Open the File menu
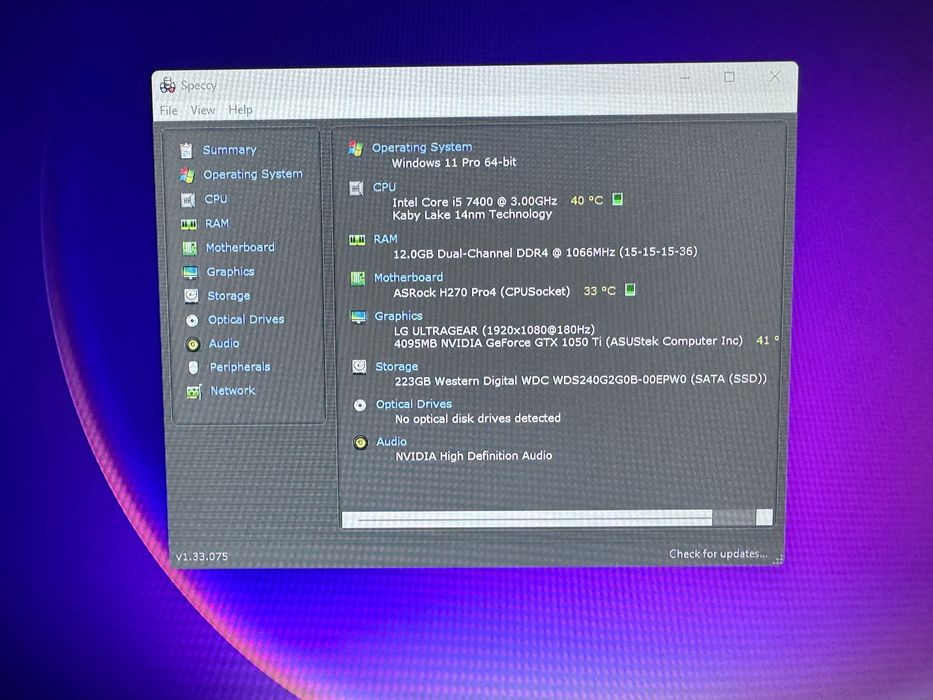The height and width of the screenshot is (700, 933). click(168, 111)
